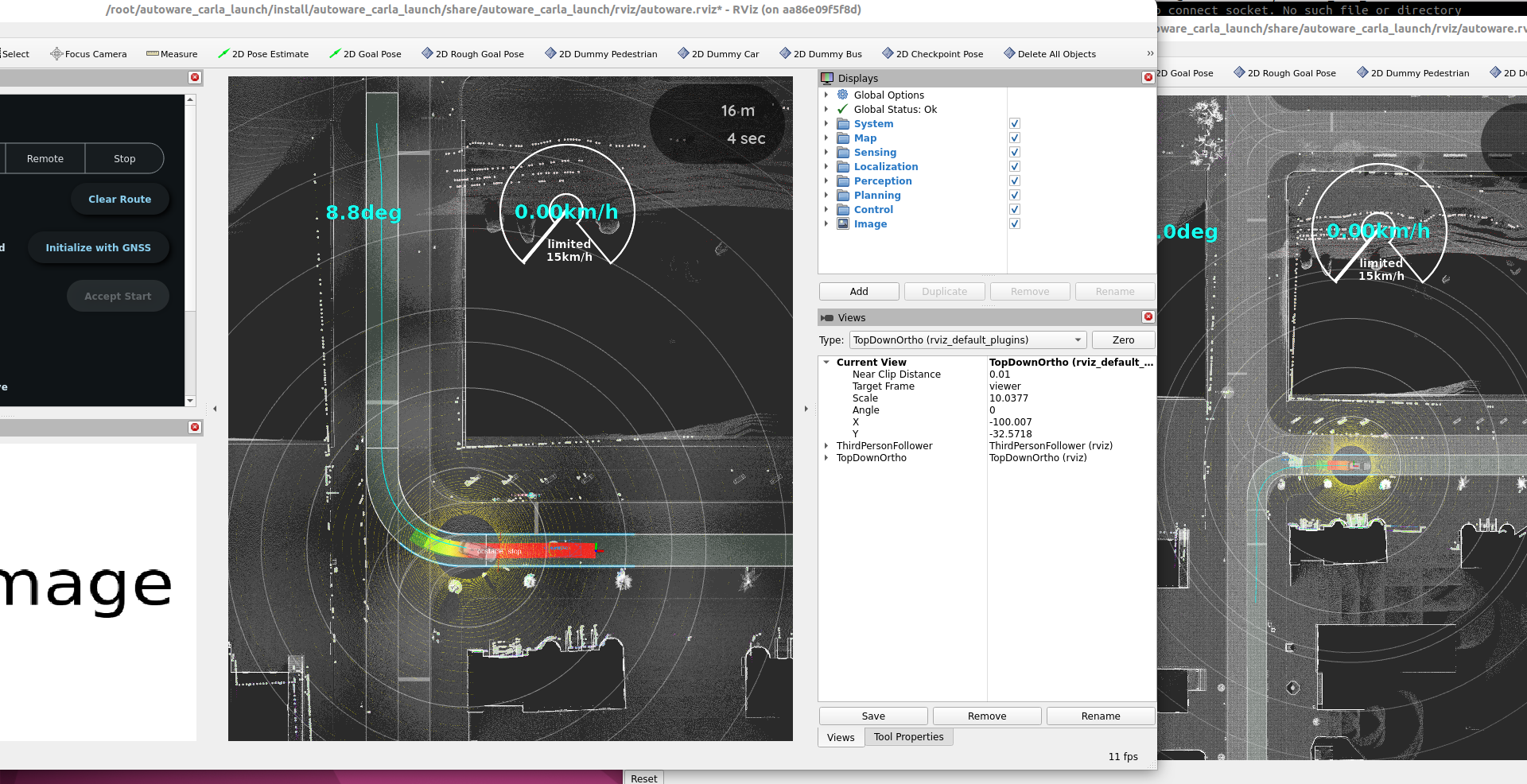The height and width of the screenshot is (784, 1527).
Task: Click 2D Dummy Pedestrian in background window
Action: coord(1412,73)
